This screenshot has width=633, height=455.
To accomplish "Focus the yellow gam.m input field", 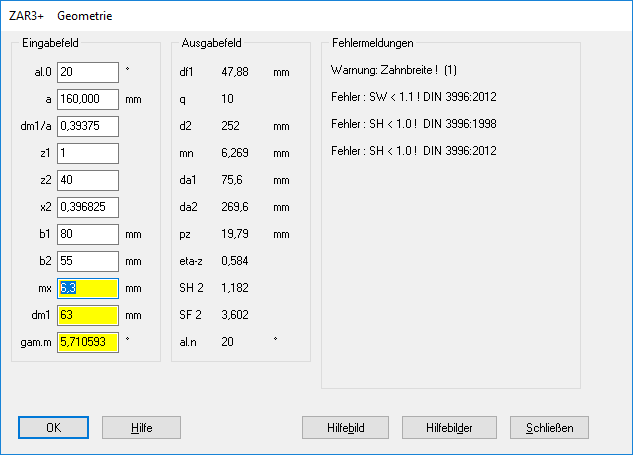I will click(x=88, y=342).
